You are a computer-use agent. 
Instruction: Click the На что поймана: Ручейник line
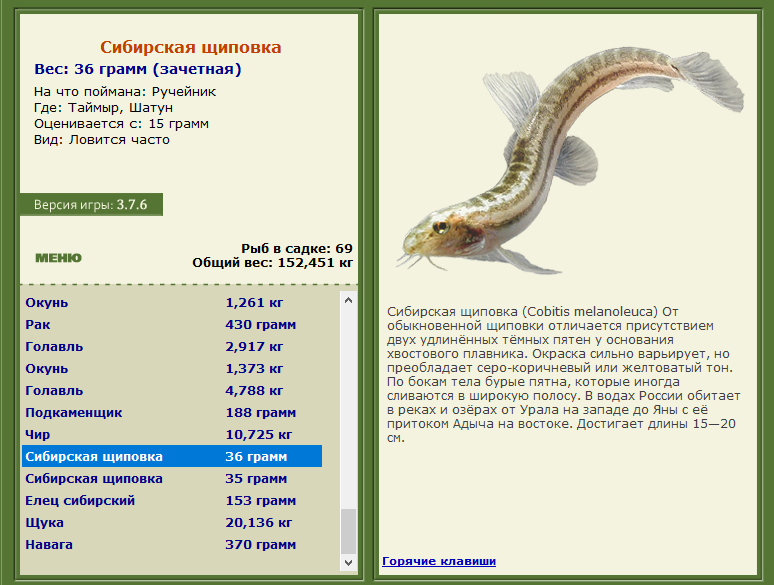pos(125,92)
